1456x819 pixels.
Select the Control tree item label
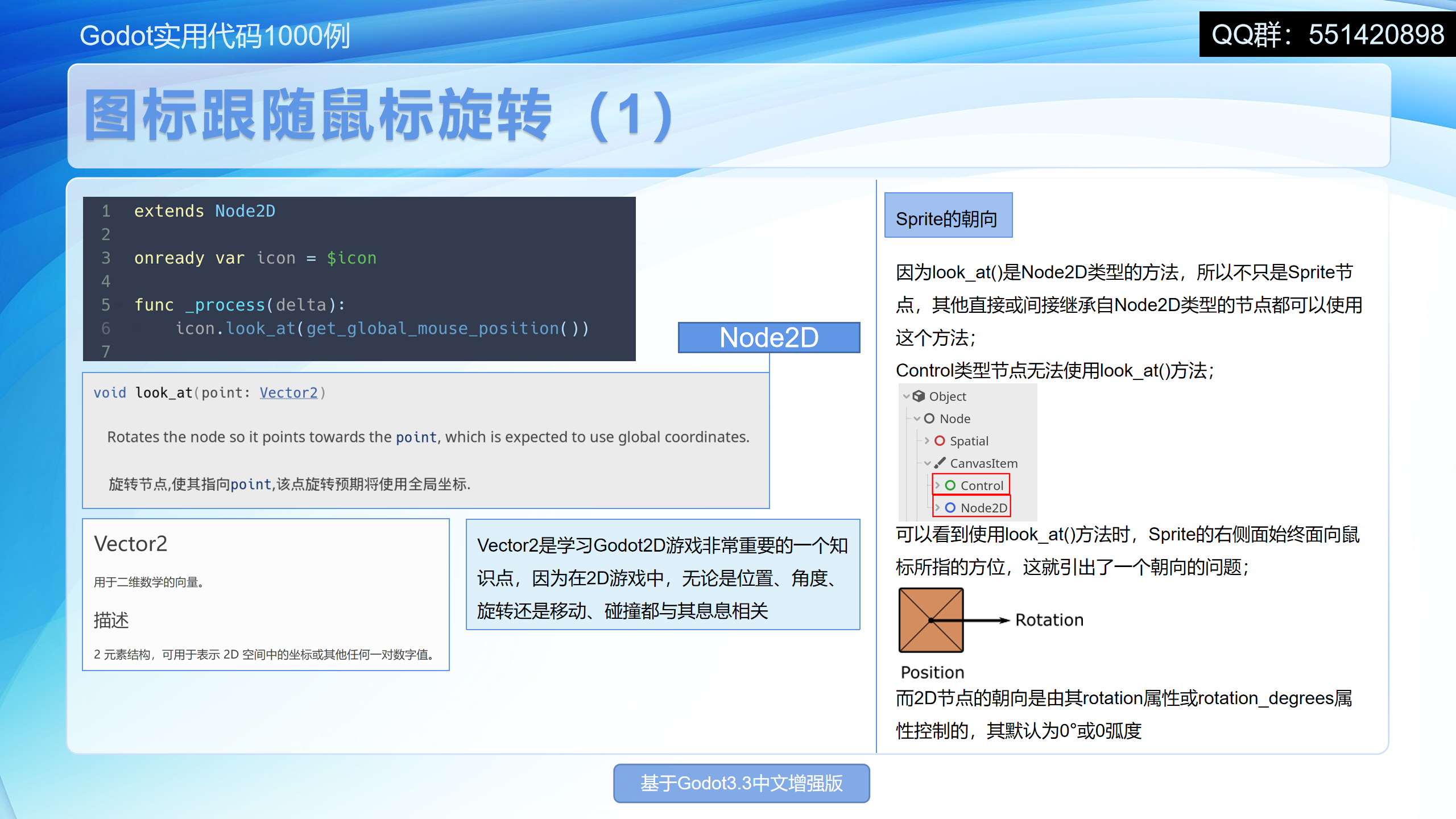982,485
